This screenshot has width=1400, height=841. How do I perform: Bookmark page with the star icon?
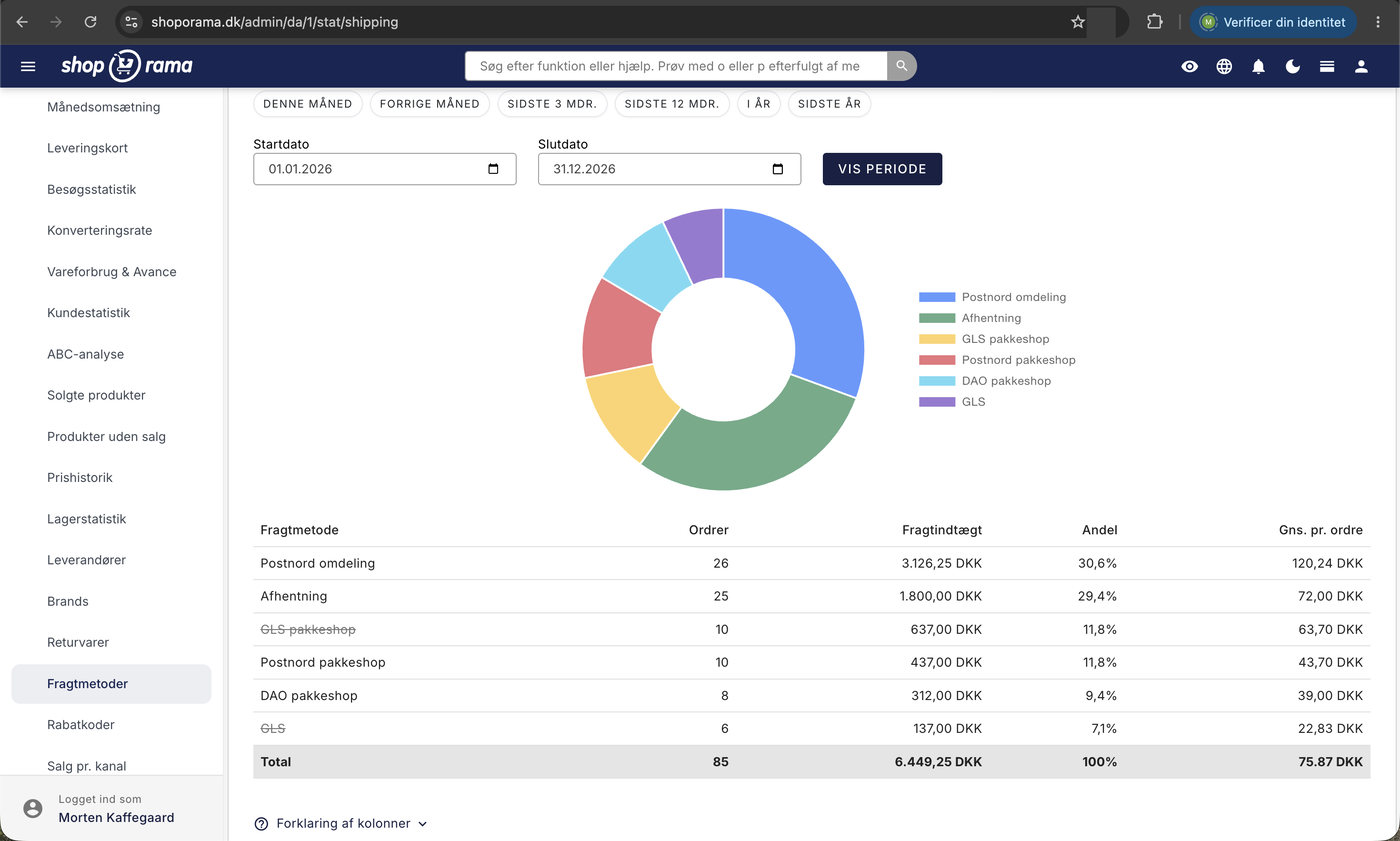(x=1078, y=22)
